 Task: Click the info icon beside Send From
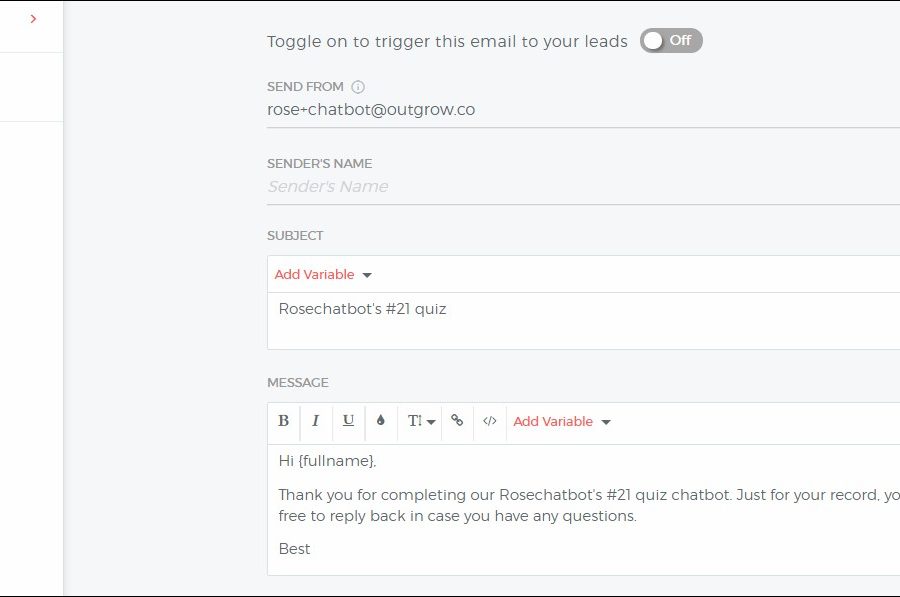pyautogui.click(x=358, y=87)
